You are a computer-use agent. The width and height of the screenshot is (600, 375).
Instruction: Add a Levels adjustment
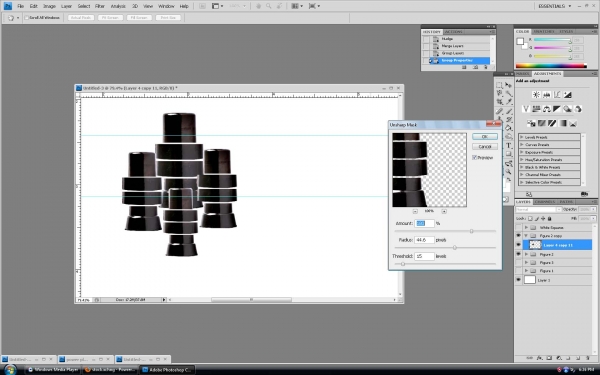click(546, 95)
